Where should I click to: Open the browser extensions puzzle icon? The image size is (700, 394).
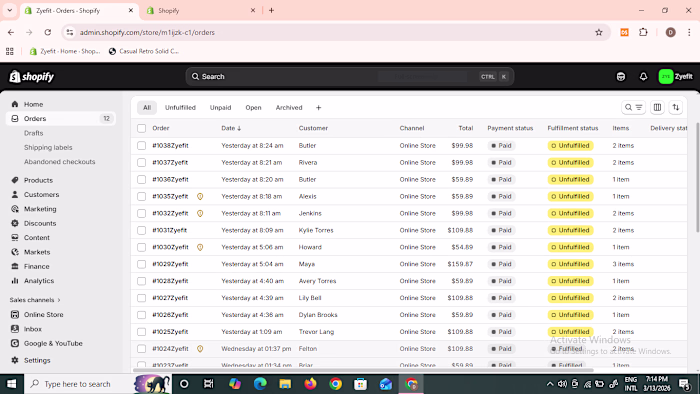[643, 33]
